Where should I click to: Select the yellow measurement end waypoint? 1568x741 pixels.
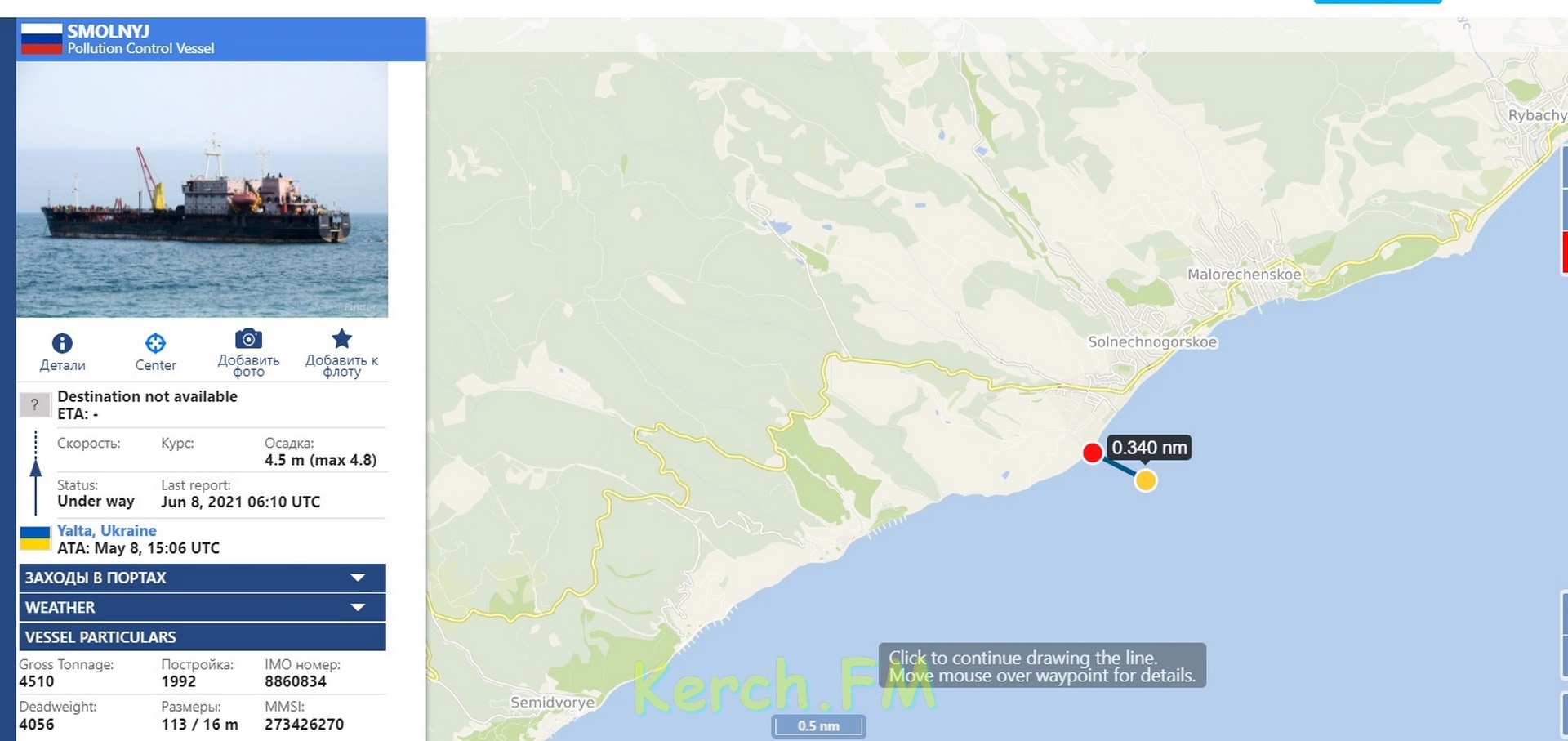pyautogui.click(x=1146, y=480)
